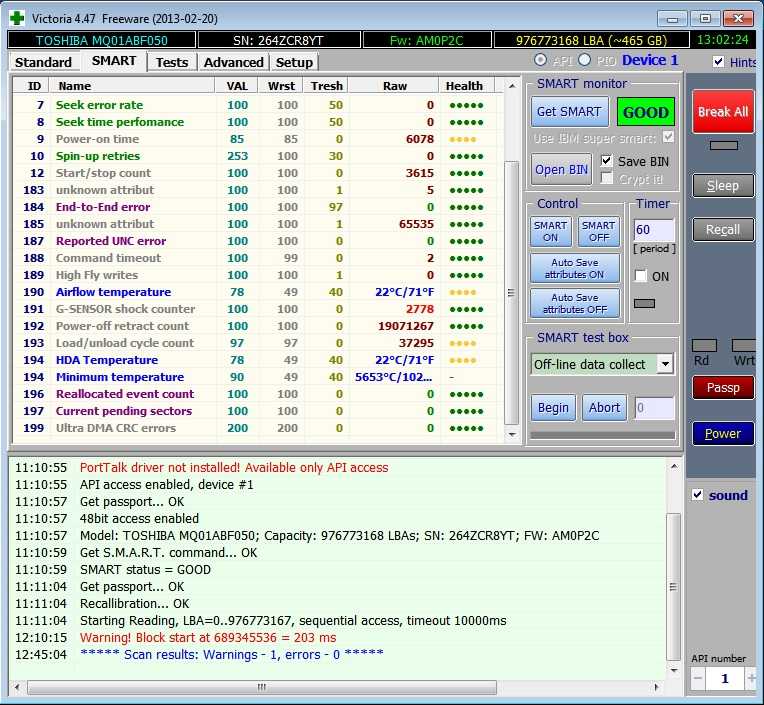The width and height of the screenshot is (764, 705).
Task: Open the Off-line data collect dropdown
Action: coord(665,364)
